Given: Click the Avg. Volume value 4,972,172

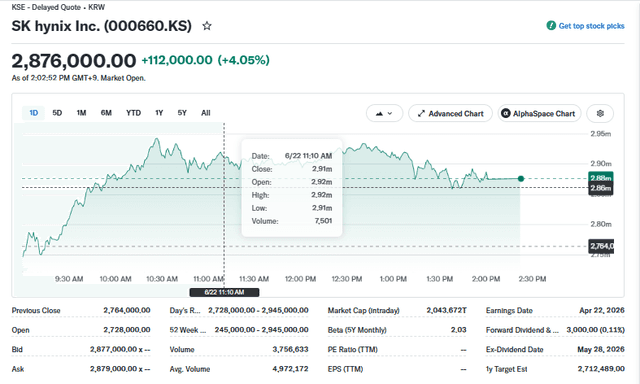Looking at the screenshot, I should click(x=290, y=369).
